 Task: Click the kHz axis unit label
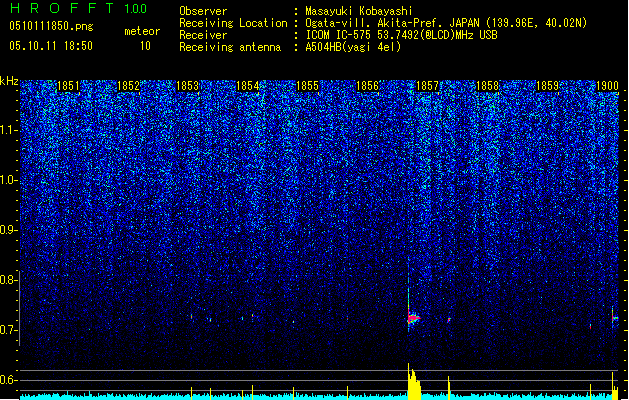coord(9,81)
